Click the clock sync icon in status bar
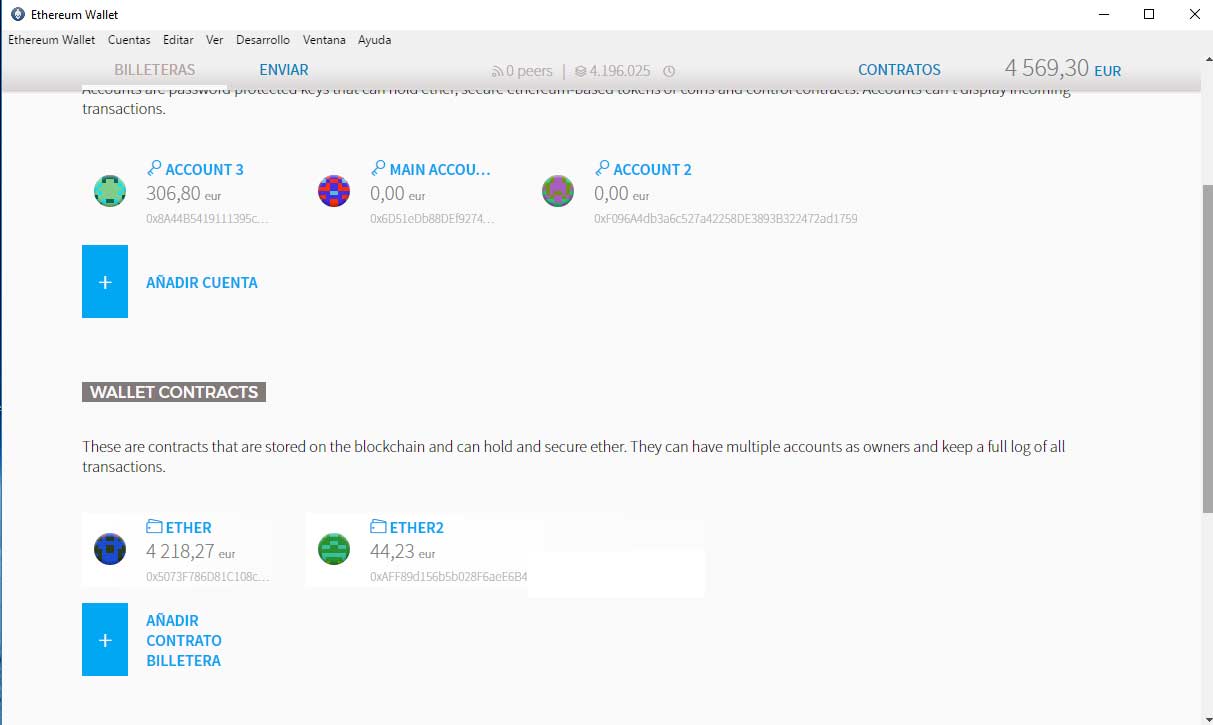 668,71
